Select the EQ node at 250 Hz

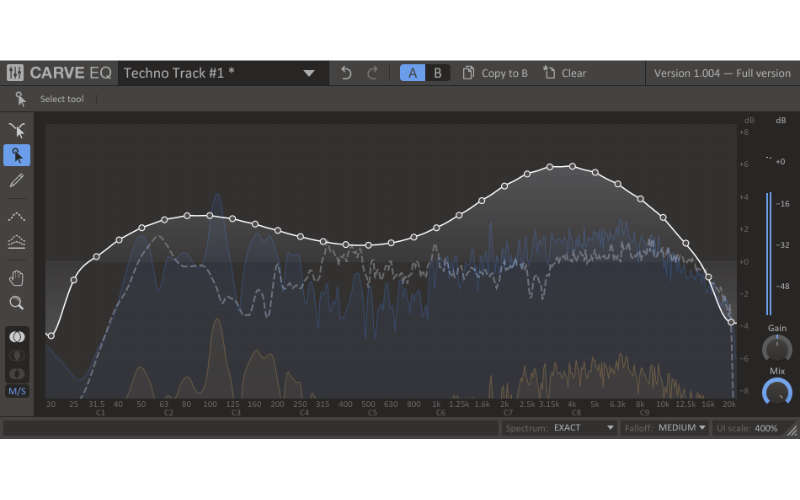(301, 237)
